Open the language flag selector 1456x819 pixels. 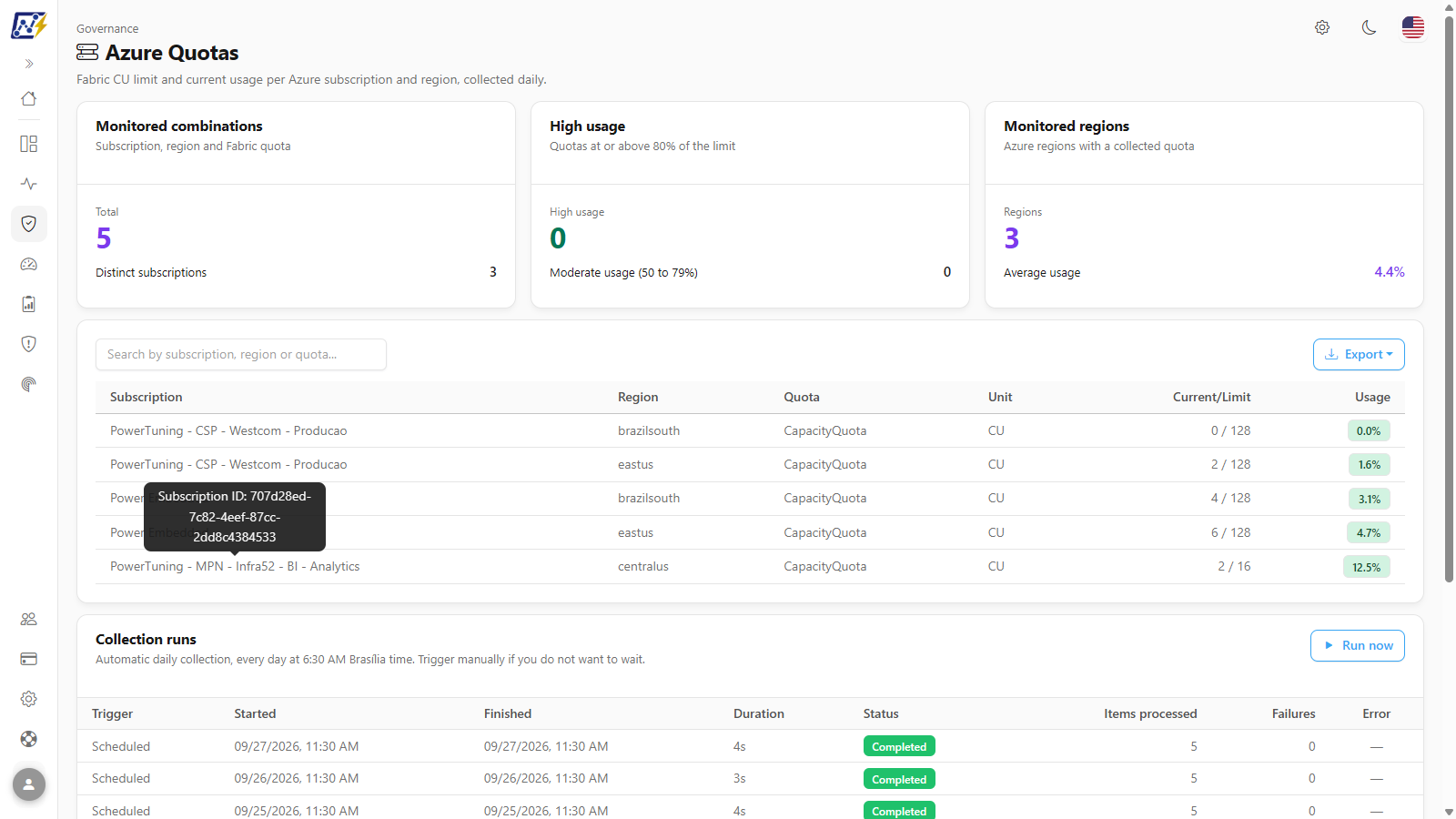pyautogui.click(x=1413, y=27)
